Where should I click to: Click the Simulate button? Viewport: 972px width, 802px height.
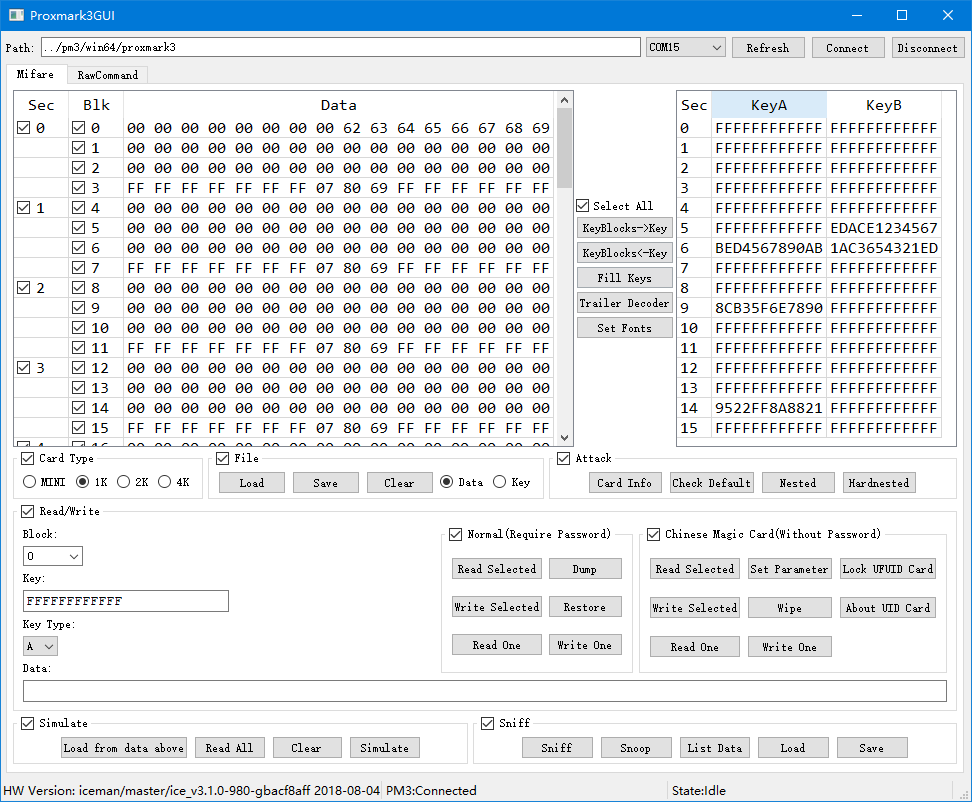pos(385,748)
